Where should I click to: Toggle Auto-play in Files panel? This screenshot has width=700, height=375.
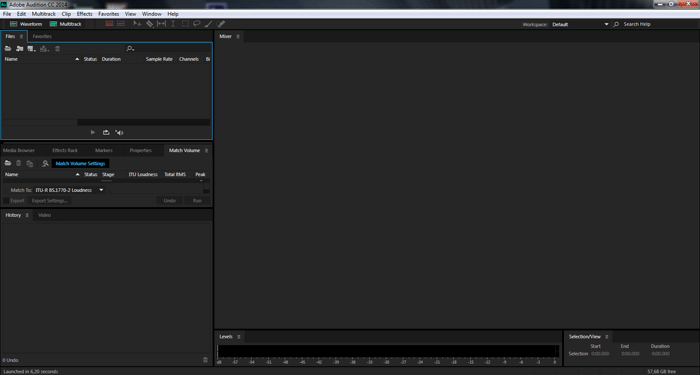[119, 133]
